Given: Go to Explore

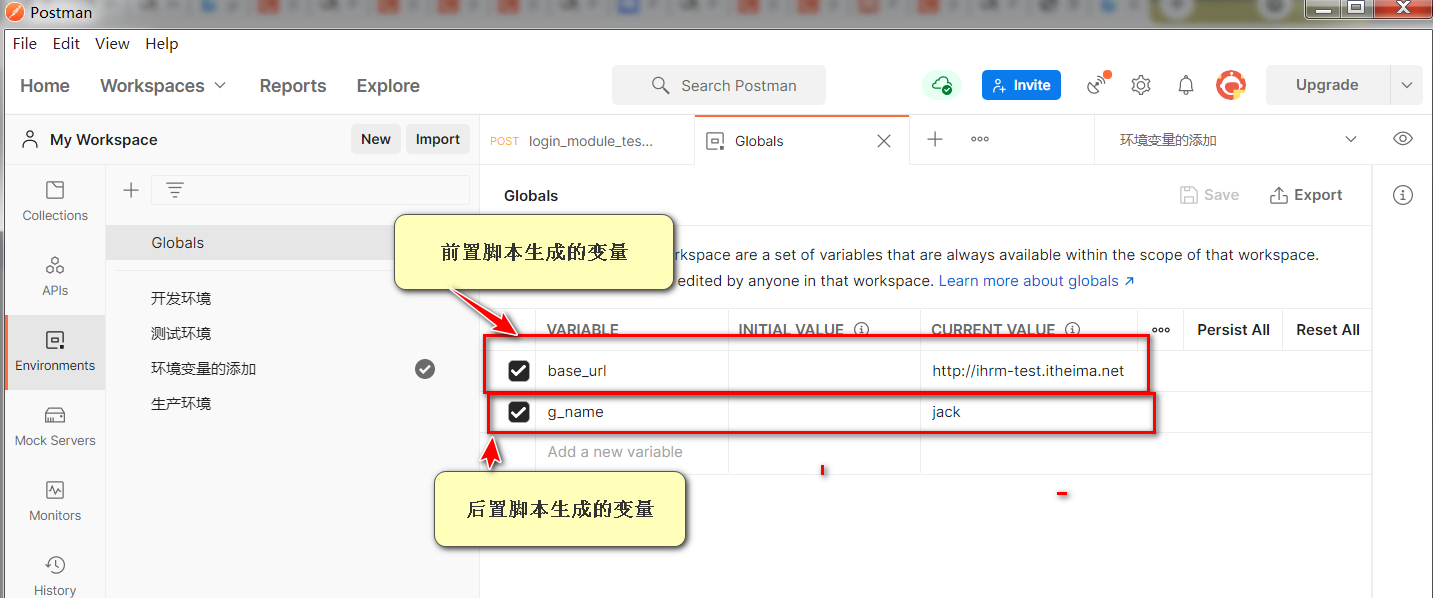Looking at the screenshot, I should coord(388,86).
